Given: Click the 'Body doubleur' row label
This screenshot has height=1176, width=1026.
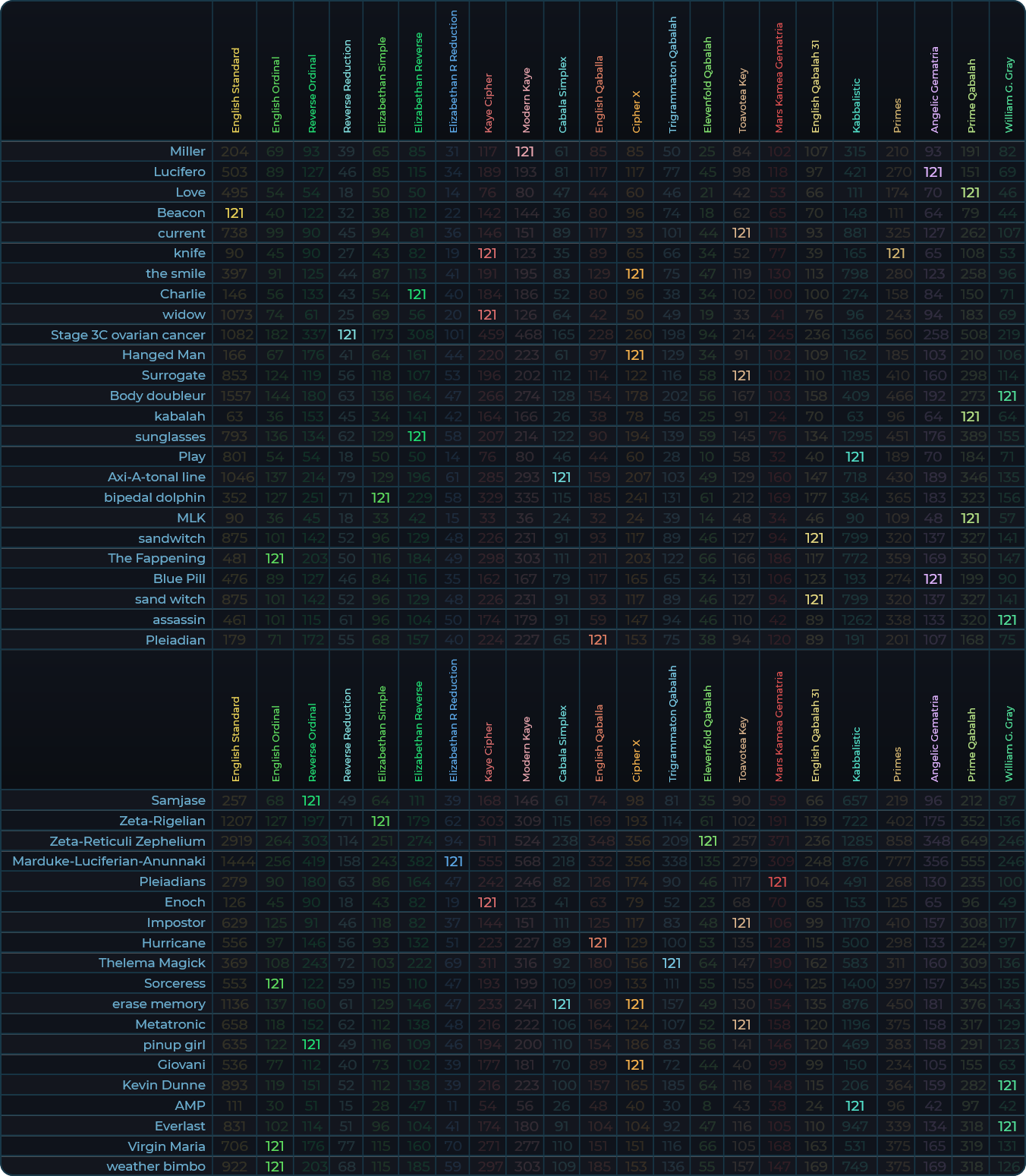Looking at the screenshot, I should click(157, 396).
